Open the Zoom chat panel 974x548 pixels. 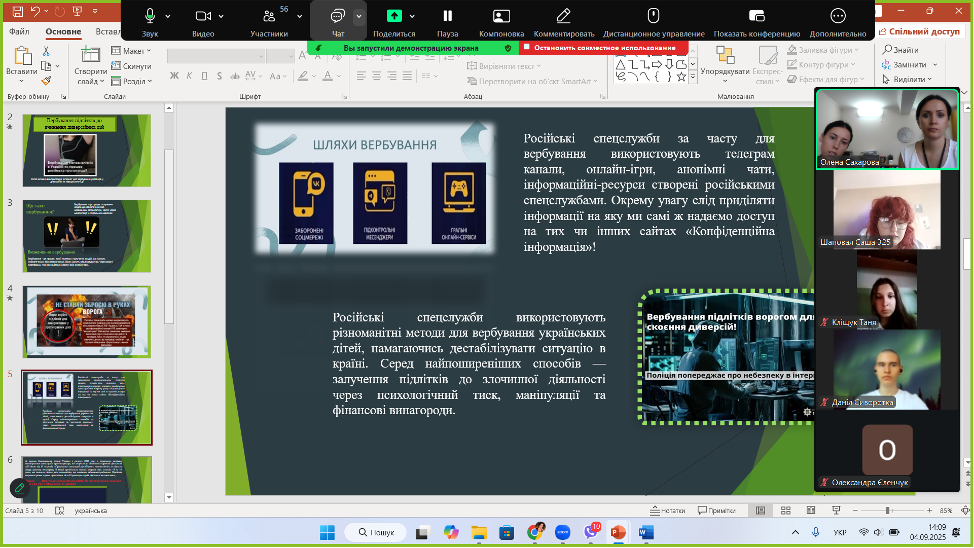[337, 17]
